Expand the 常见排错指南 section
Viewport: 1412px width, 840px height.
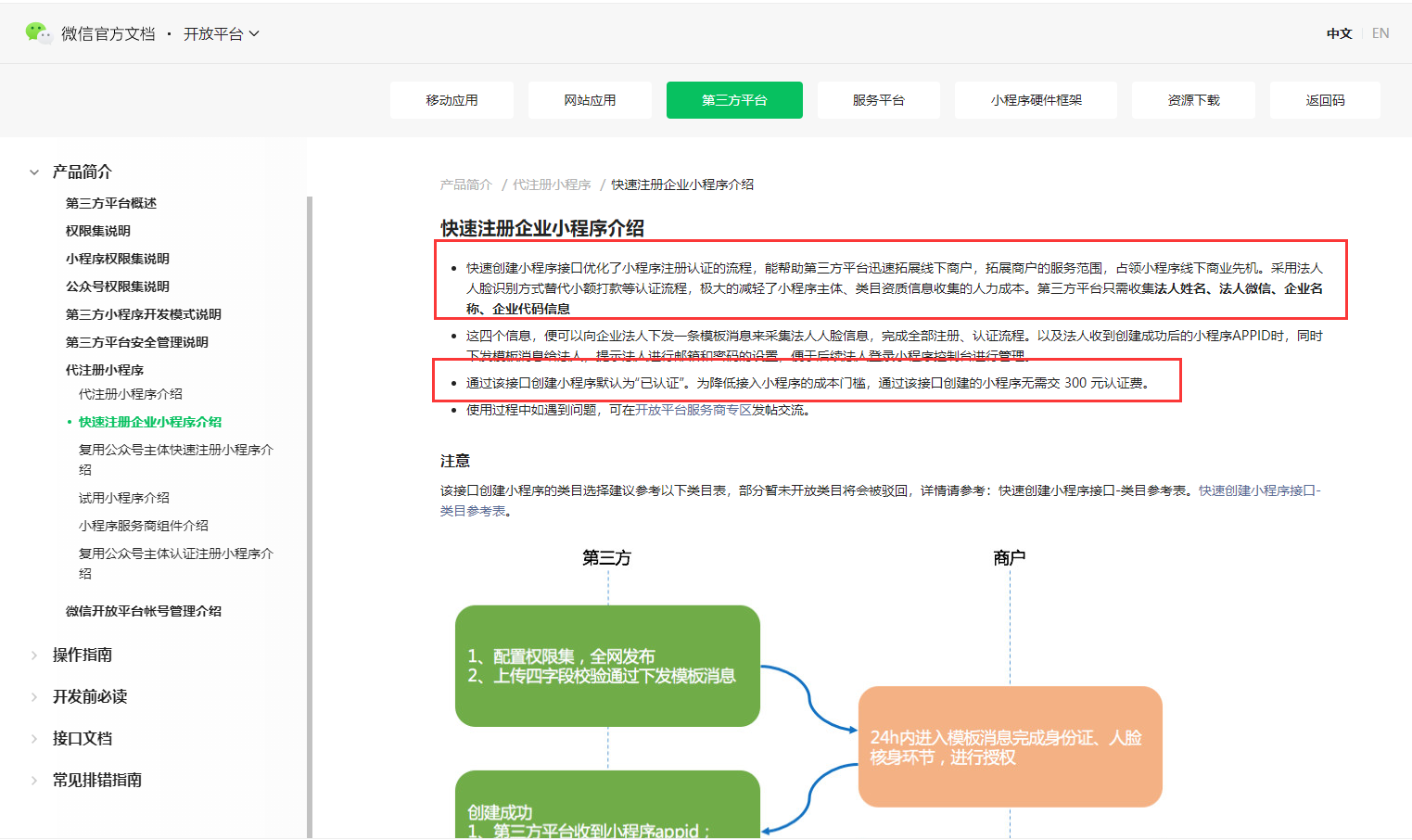point(96,780)
